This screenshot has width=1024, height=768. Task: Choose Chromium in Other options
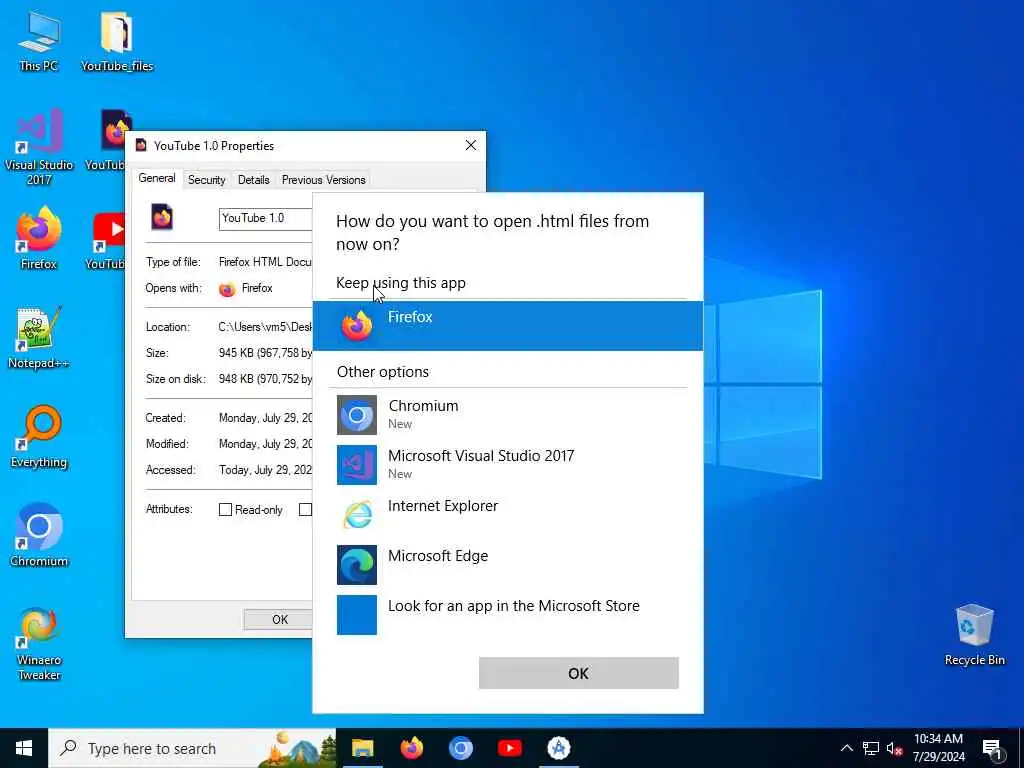pos(507,414)
